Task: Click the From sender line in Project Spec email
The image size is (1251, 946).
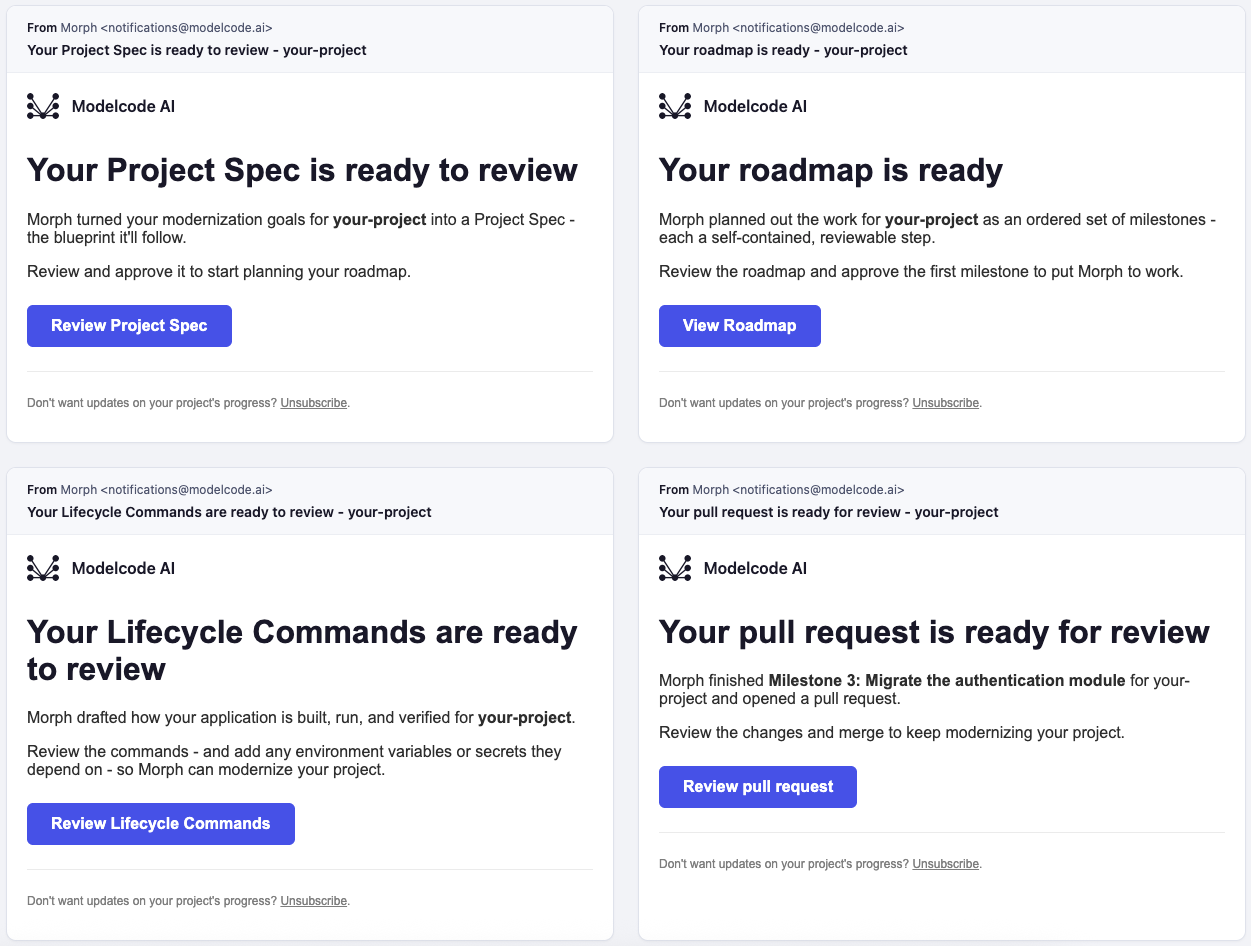Action: 149,28
